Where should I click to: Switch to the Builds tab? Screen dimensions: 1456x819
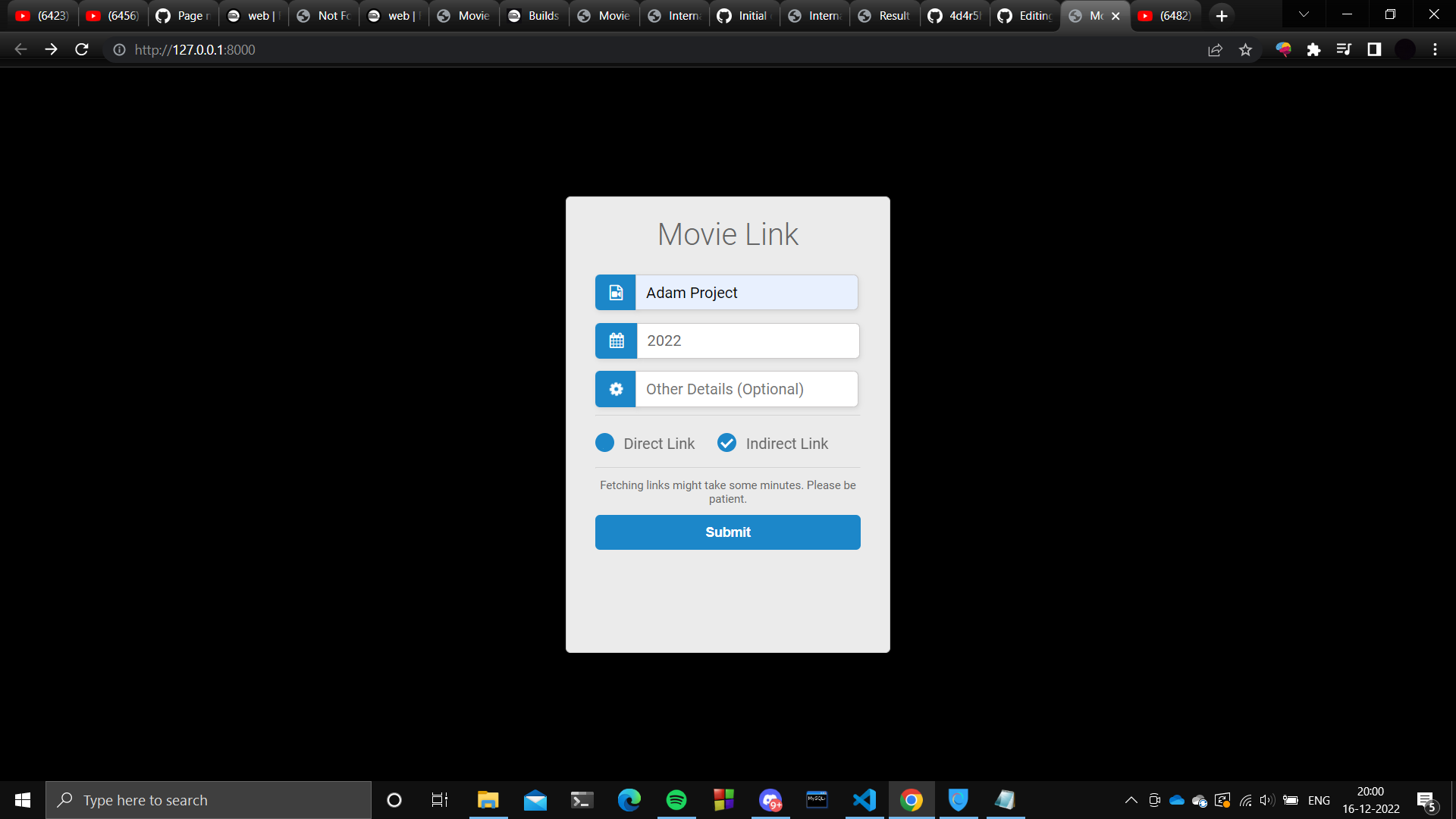pyautogui.click(x=534, y=16)
